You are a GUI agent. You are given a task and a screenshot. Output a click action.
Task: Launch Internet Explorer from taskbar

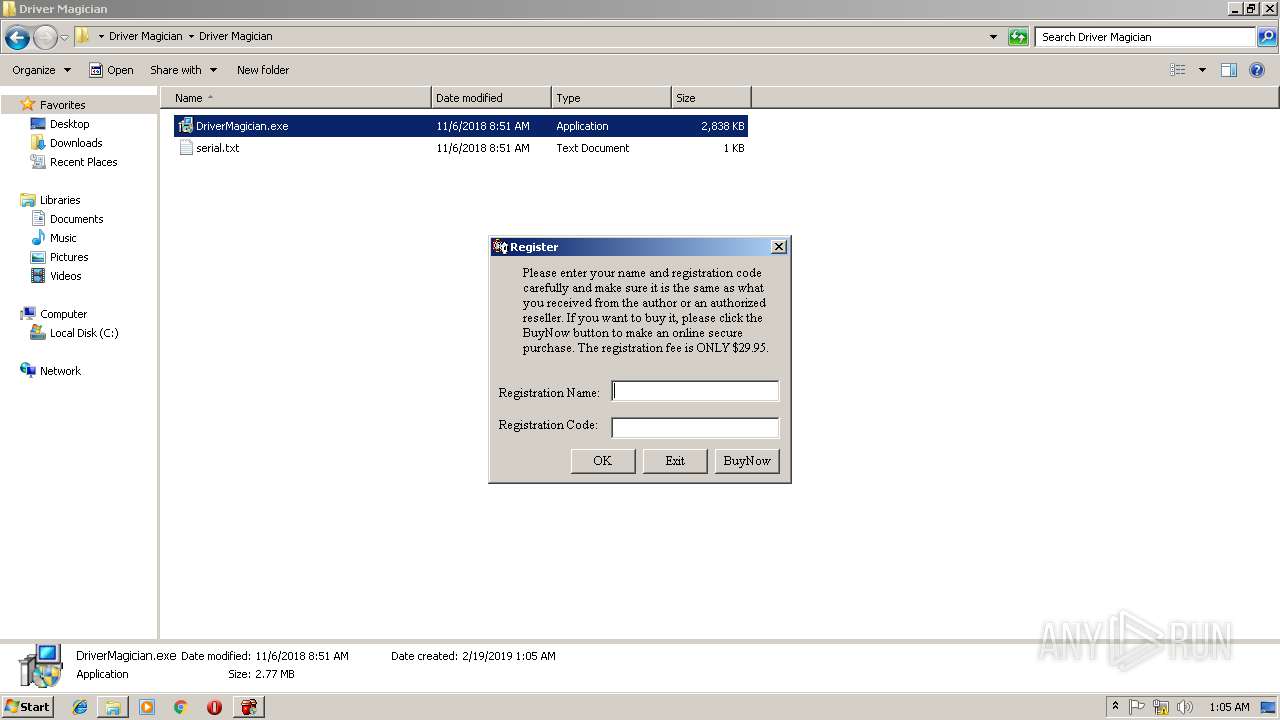80,707
